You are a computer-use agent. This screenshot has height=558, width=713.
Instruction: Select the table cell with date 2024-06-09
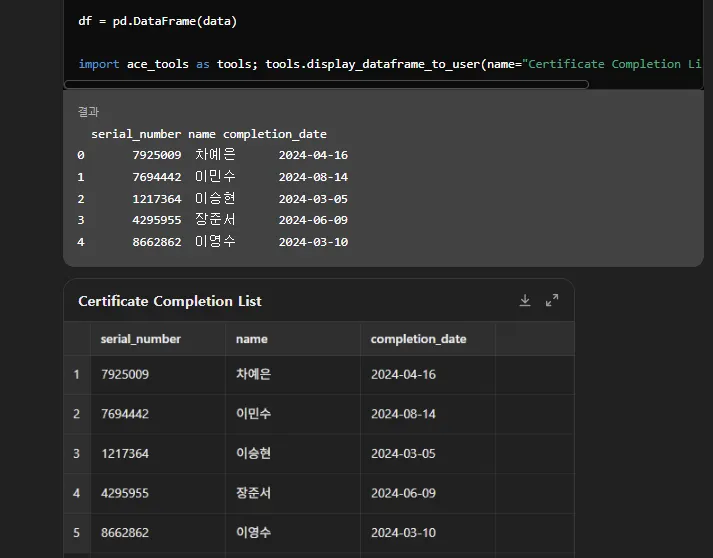pos(403,493)
